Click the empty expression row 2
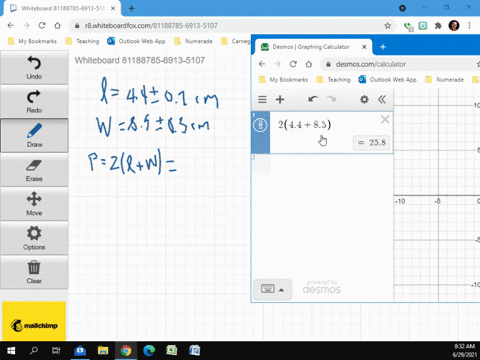480x360 pixels. click(322, 165)
